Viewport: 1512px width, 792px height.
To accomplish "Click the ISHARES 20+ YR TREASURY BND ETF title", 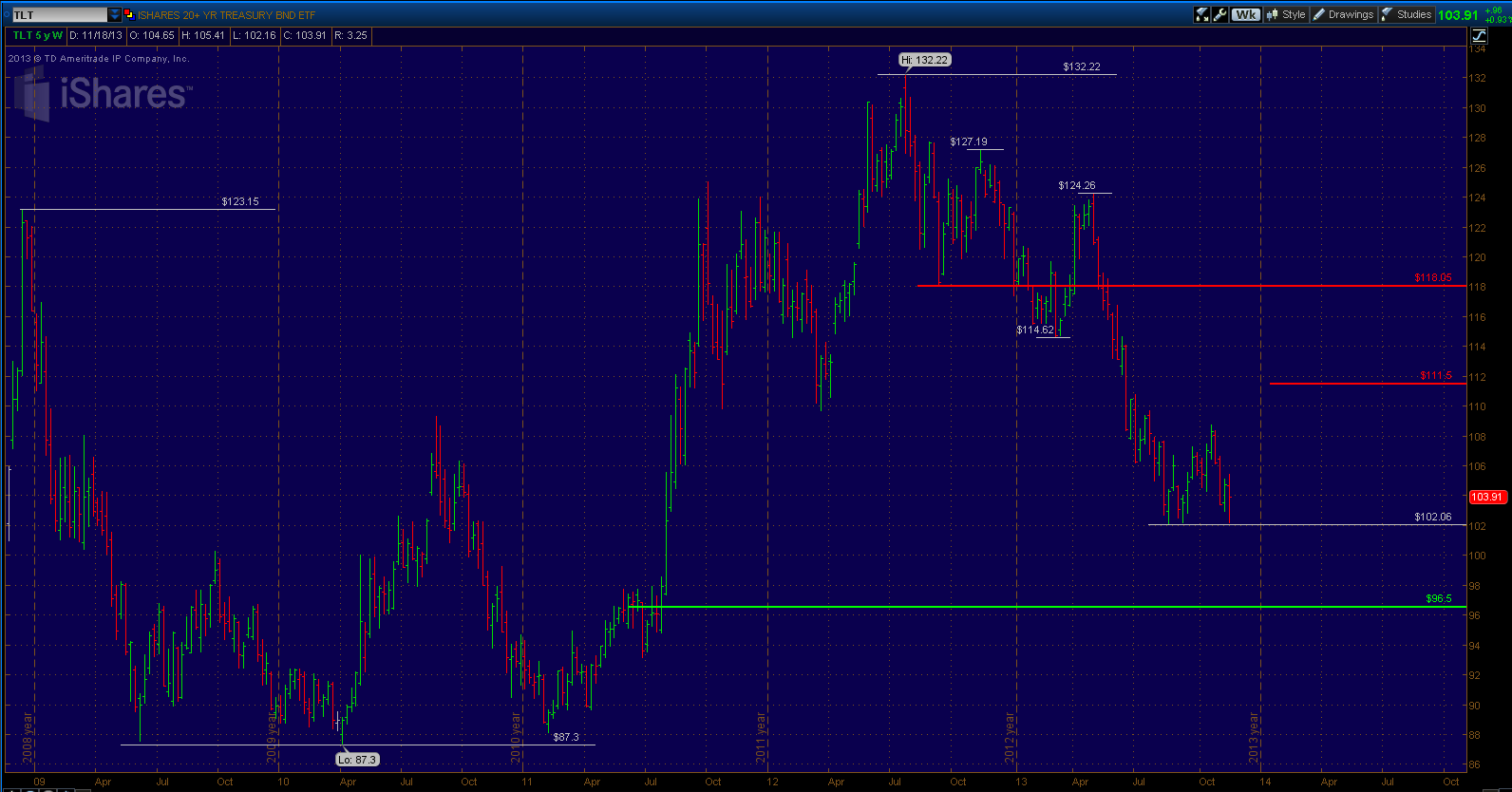I will click(226, 15).
